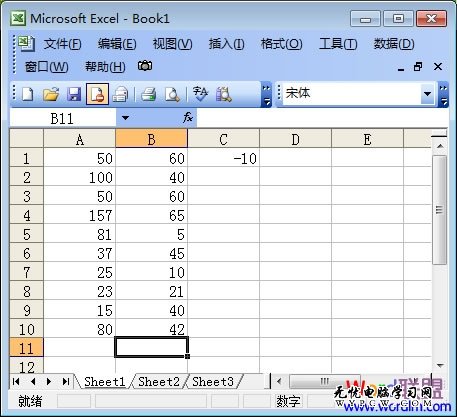Screen dimensions: 457x417
Task: Select cell B5 containing 5
Action: coord(151,234)
